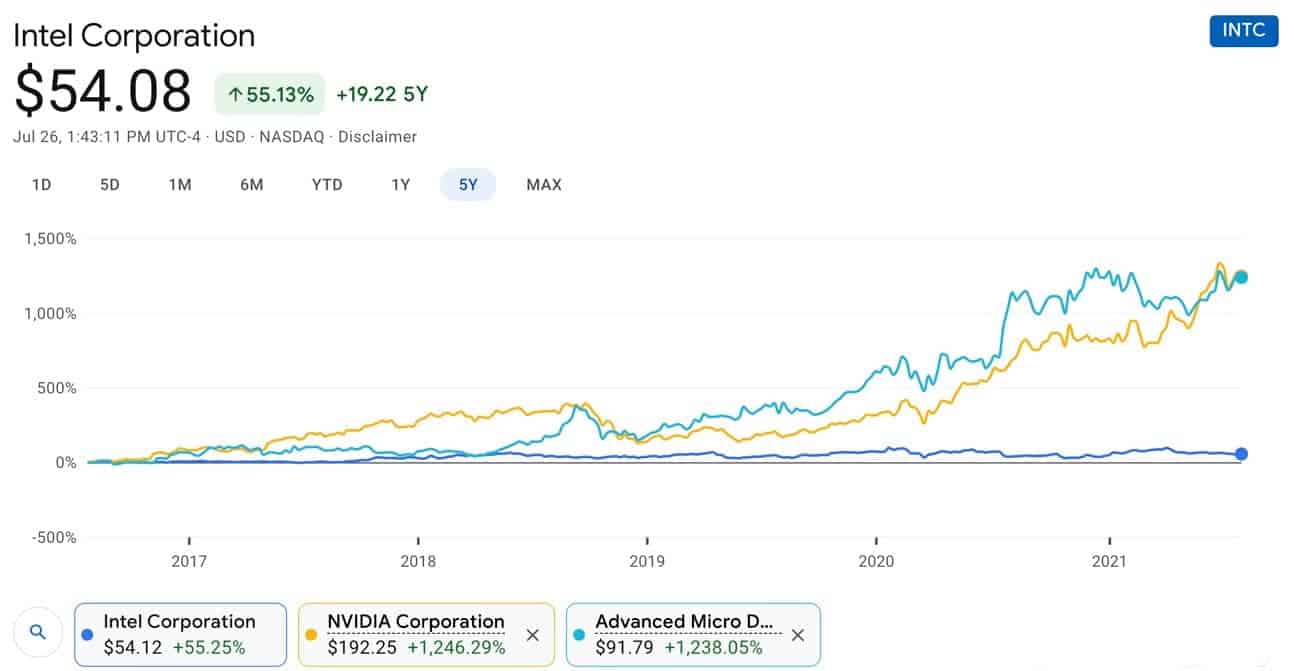Click the yellow NVIDIA legend dot
Screen dimensions: 1294x671
[x=312, y=634]
